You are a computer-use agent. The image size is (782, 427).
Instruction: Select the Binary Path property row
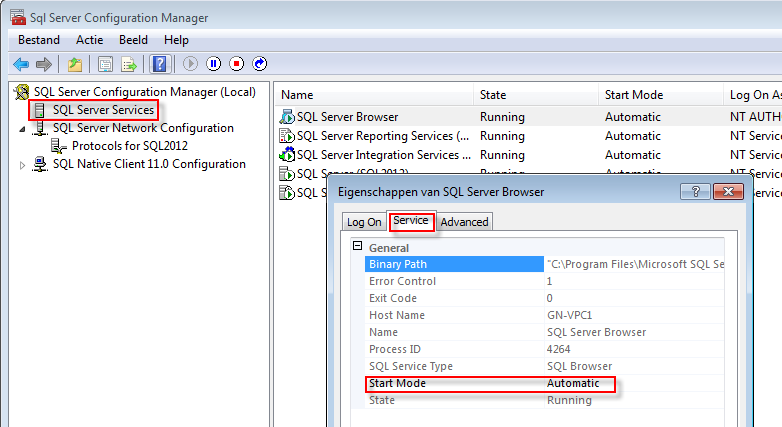pos(545,264)
